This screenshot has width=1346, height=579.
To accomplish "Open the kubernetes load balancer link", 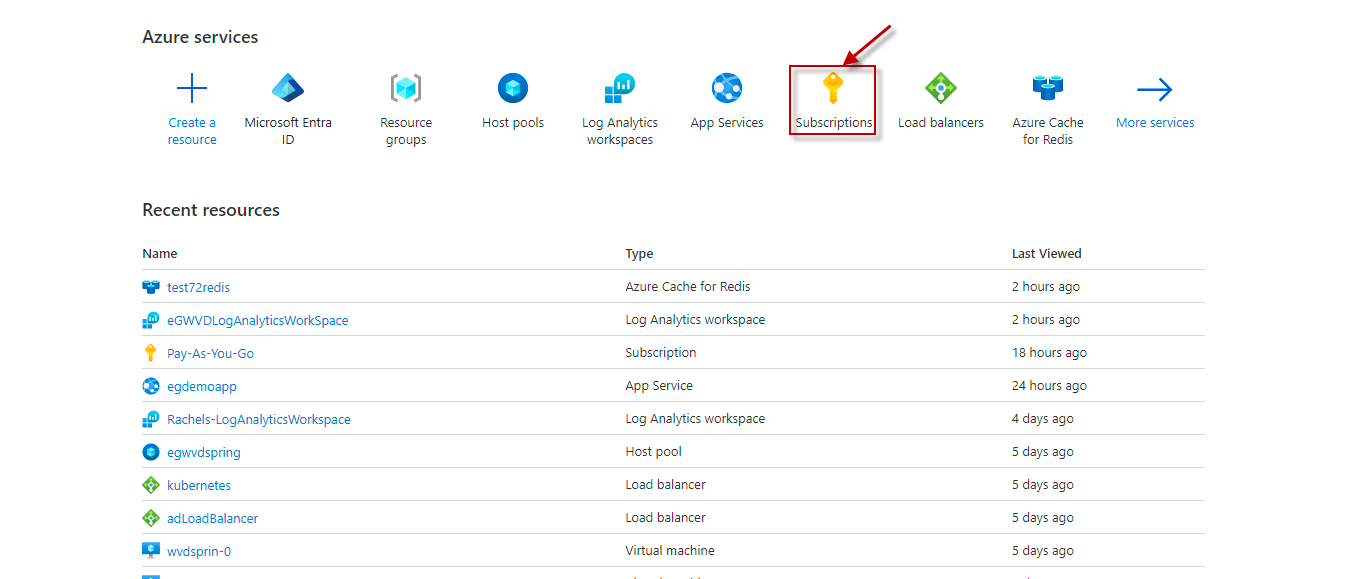I will tap(199, 485).
